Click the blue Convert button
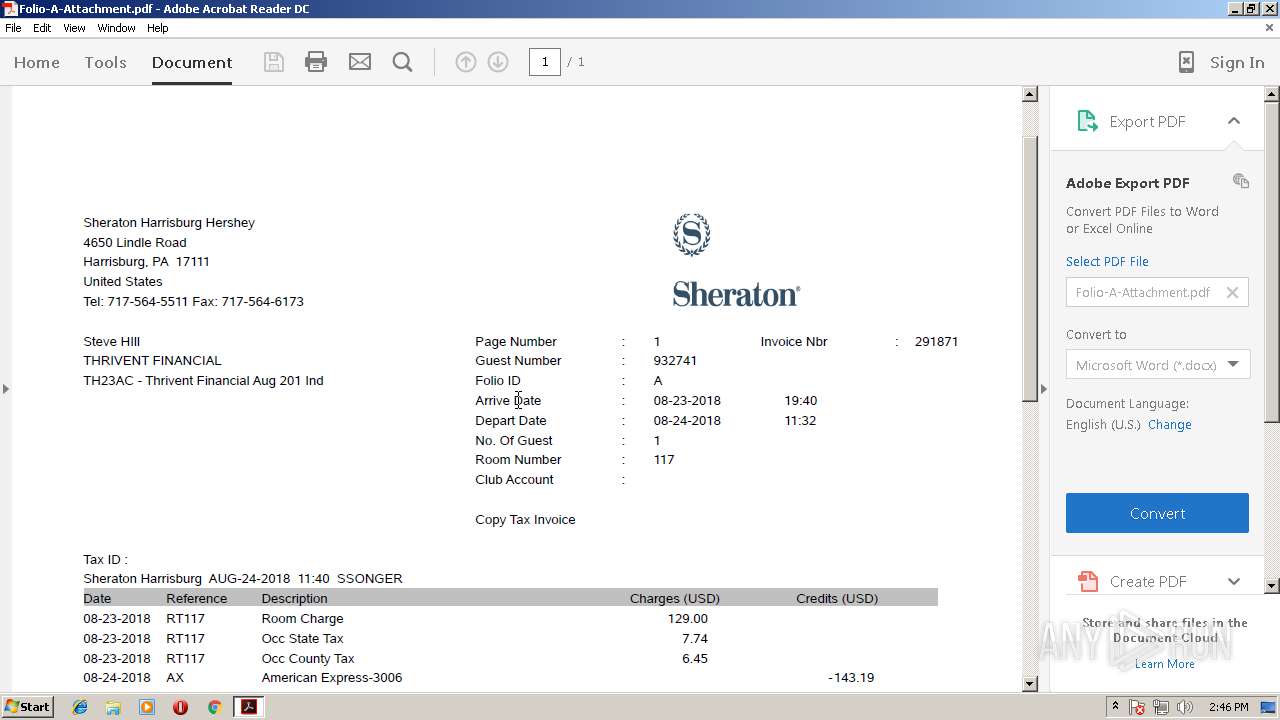 point(1157,513)
